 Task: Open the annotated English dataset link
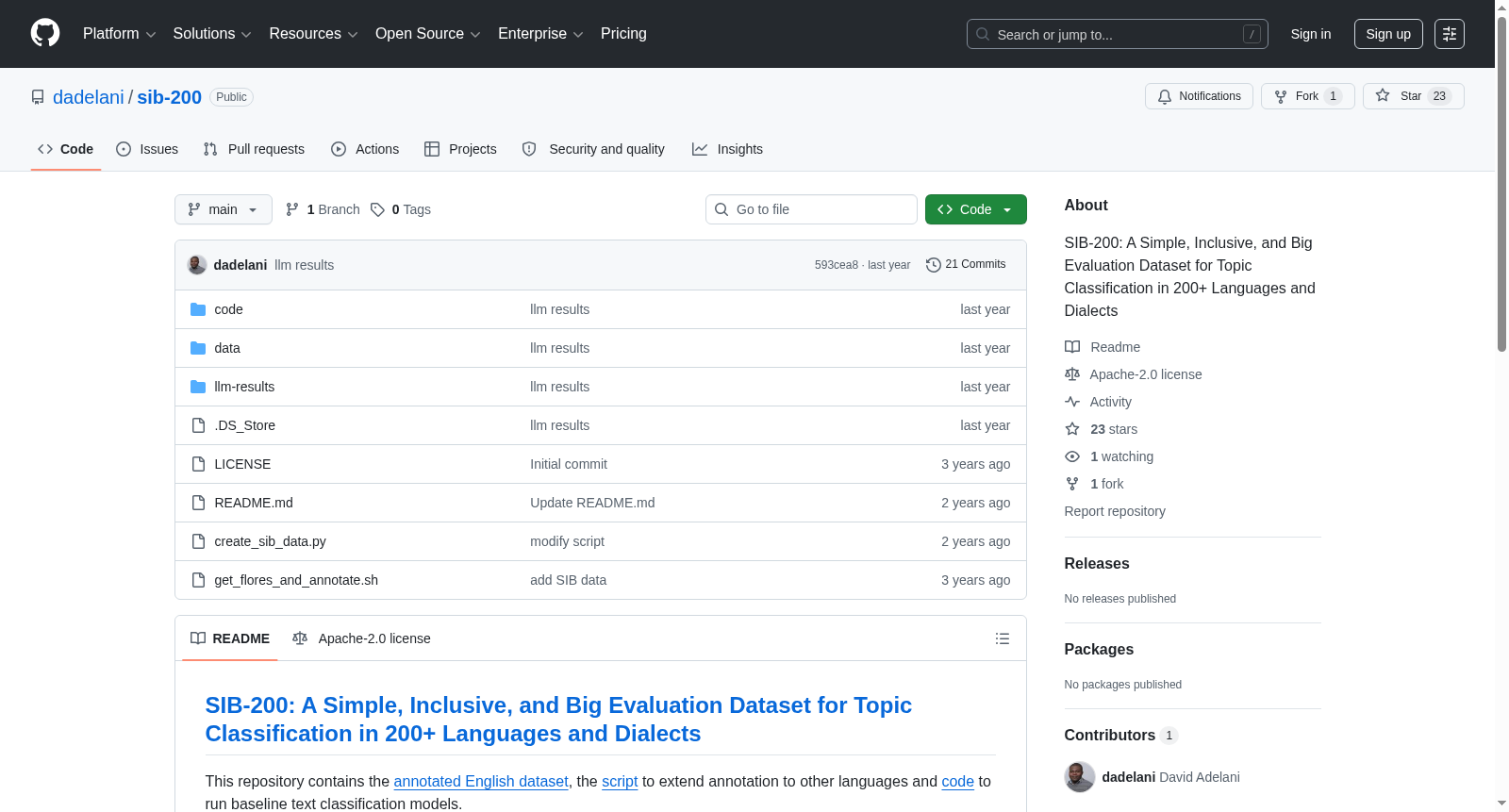tap(481, 781)
